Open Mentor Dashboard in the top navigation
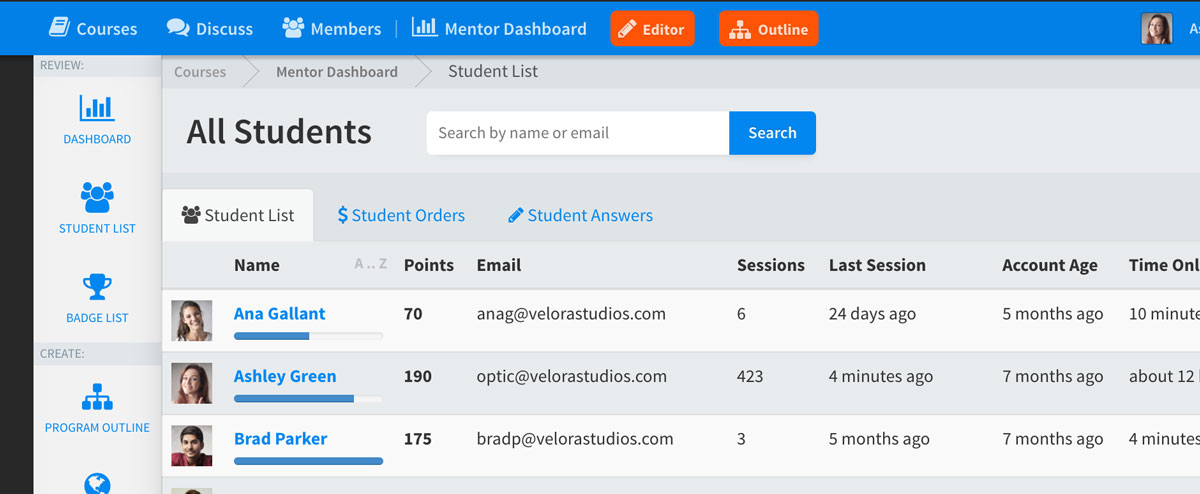Image resolution: width=1200 pixels, height=494 pixels. tap(500, 29)
